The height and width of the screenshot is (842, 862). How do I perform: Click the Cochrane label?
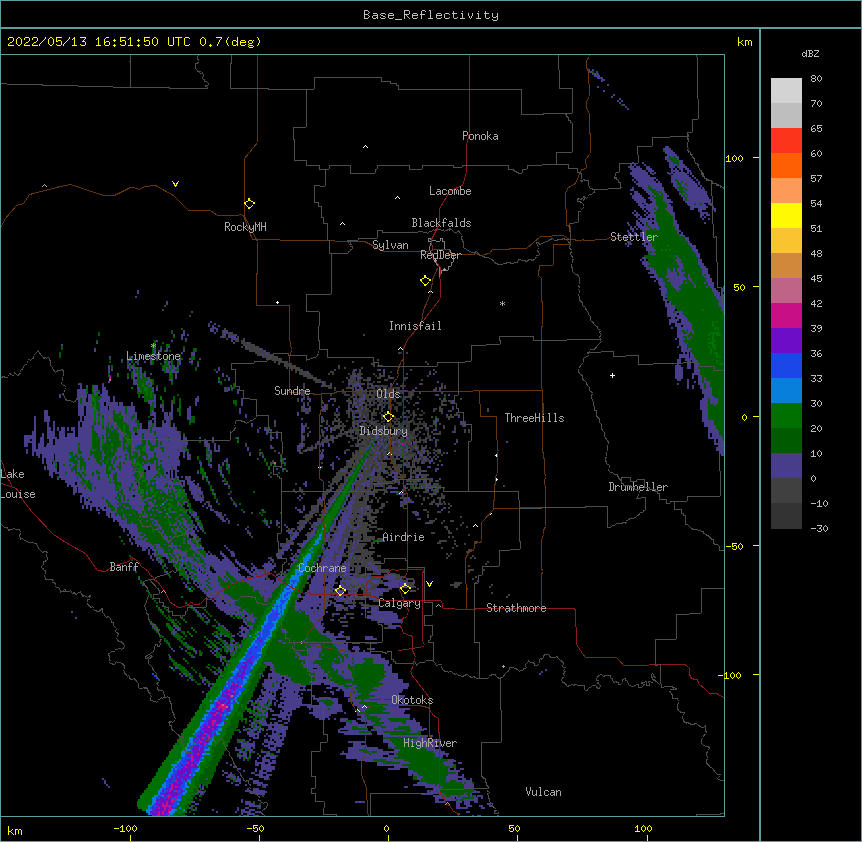[x=322, y=568]
